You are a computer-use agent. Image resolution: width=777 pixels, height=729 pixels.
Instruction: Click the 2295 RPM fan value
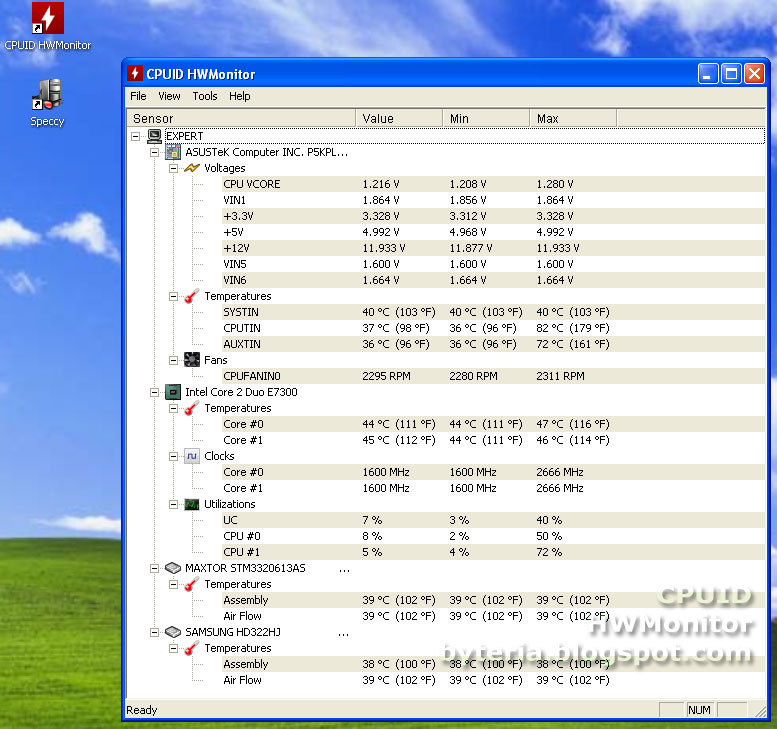tap(387, 376)
